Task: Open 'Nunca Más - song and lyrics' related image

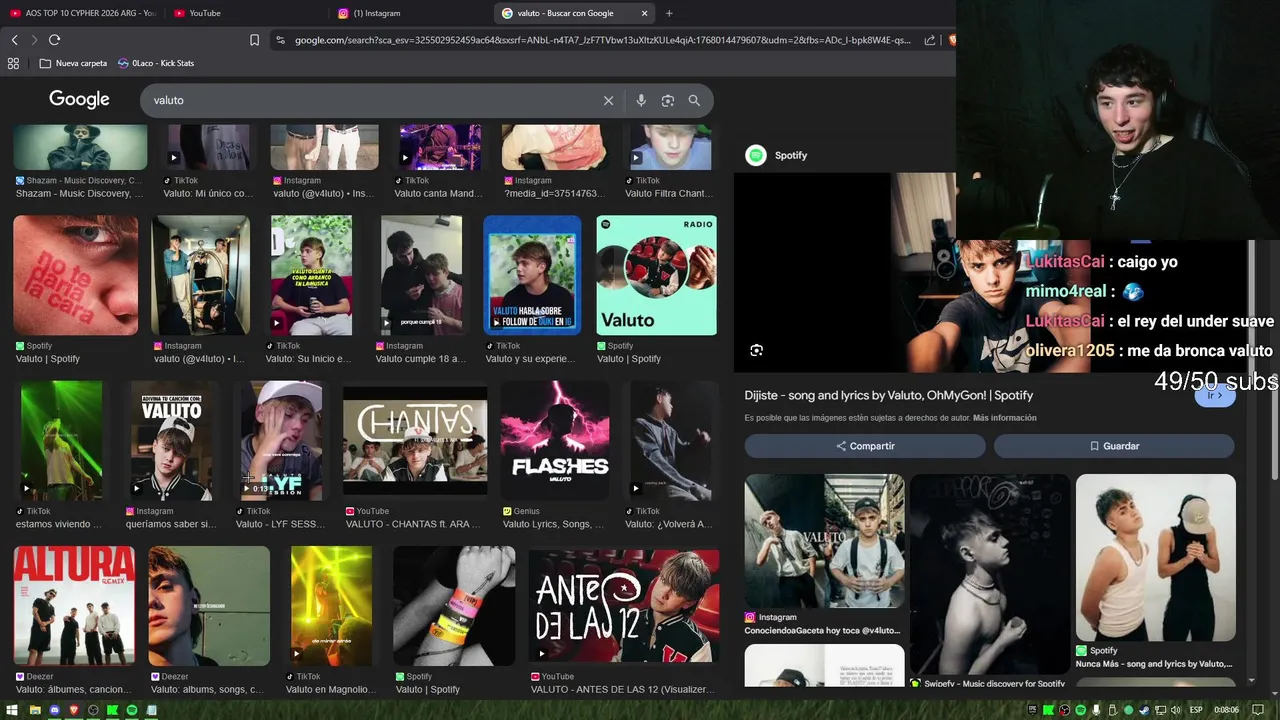Action: 1156,558
